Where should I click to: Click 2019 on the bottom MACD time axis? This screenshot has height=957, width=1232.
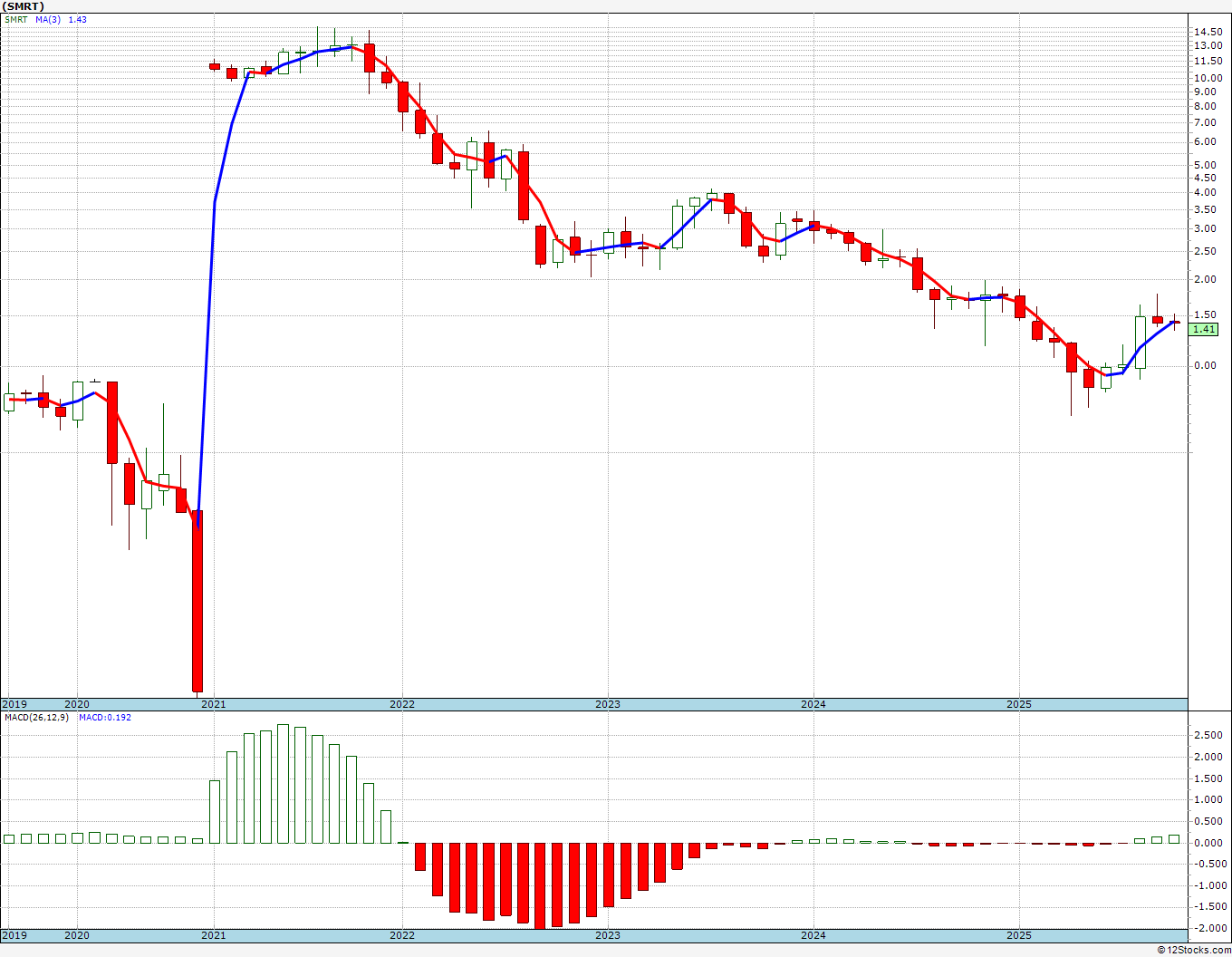pyautogui.click(x=14, y=935)
